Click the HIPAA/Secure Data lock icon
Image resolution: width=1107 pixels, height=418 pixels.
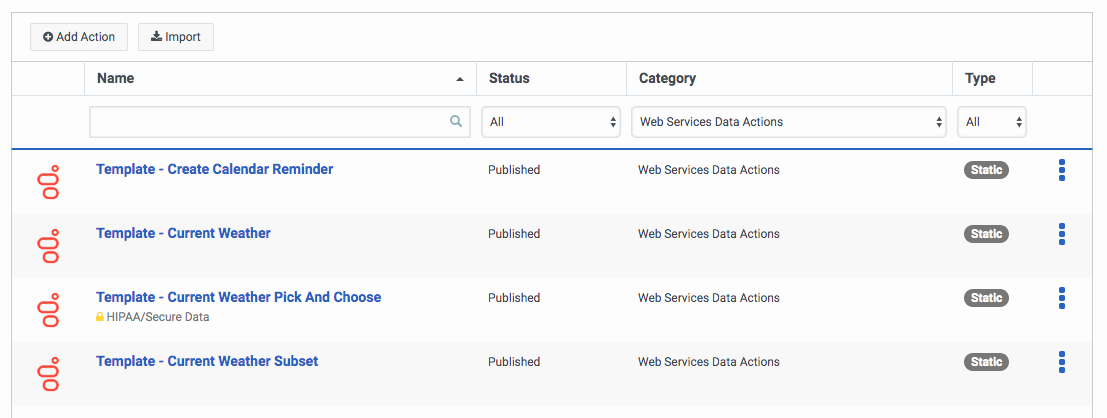pyautogui.click(x=100, y=317)
